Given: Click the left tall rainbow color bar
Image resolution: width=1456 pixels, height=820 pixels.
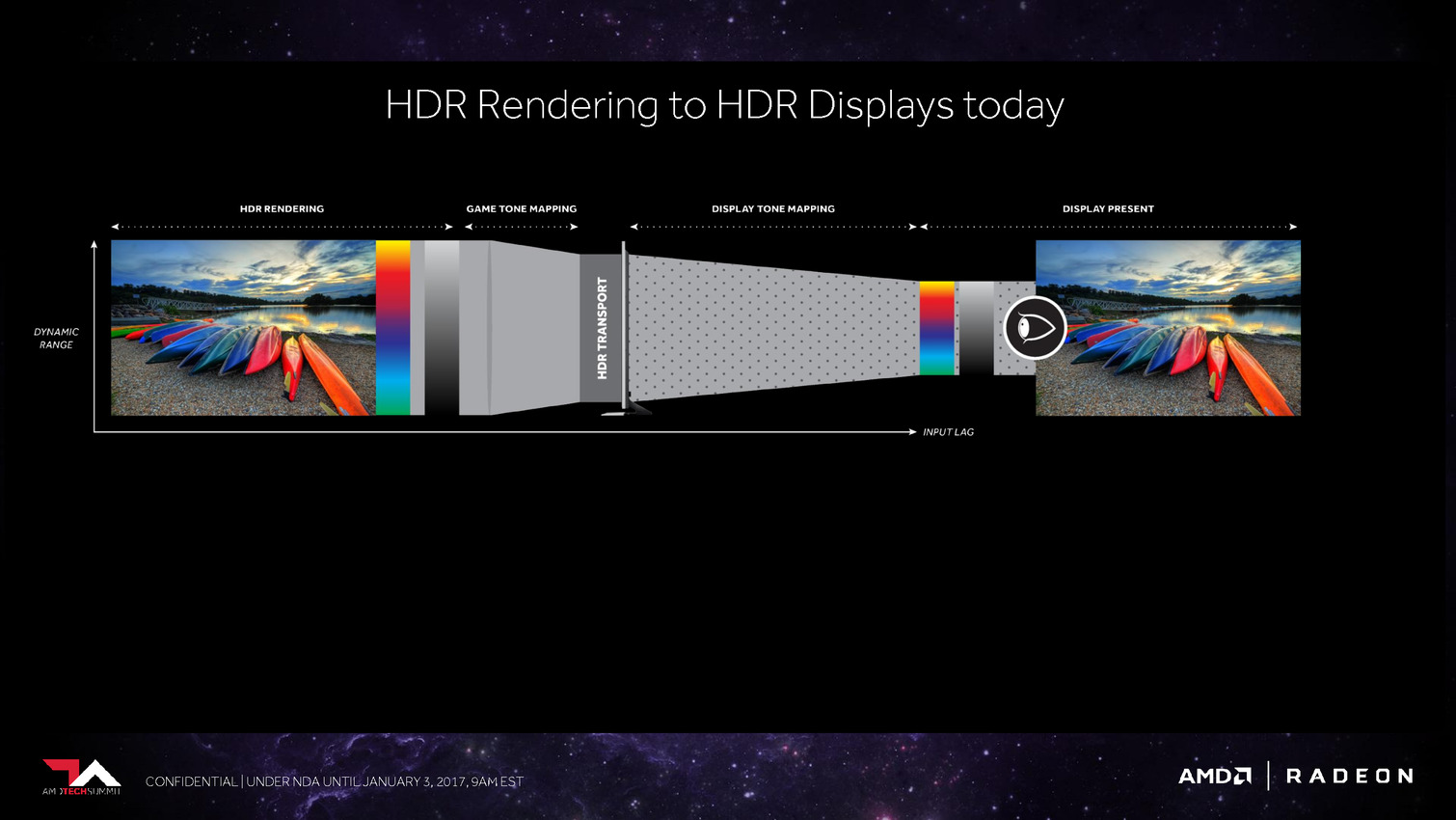Looking at the screenshot, I should click(x=392, y=328).
